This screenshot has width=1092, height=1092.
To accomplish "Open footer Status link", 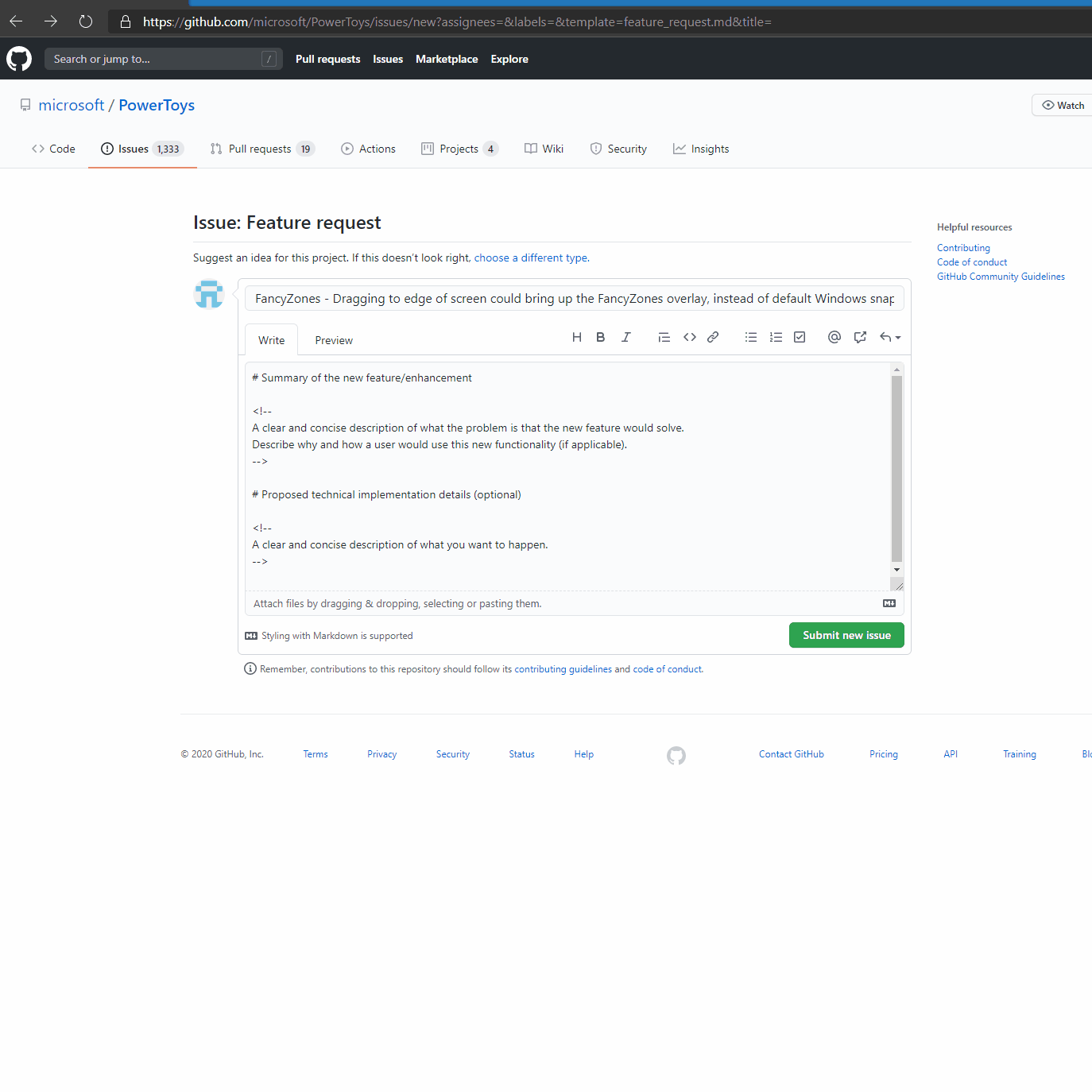I will pyautogui.click(x=521, y=754).
